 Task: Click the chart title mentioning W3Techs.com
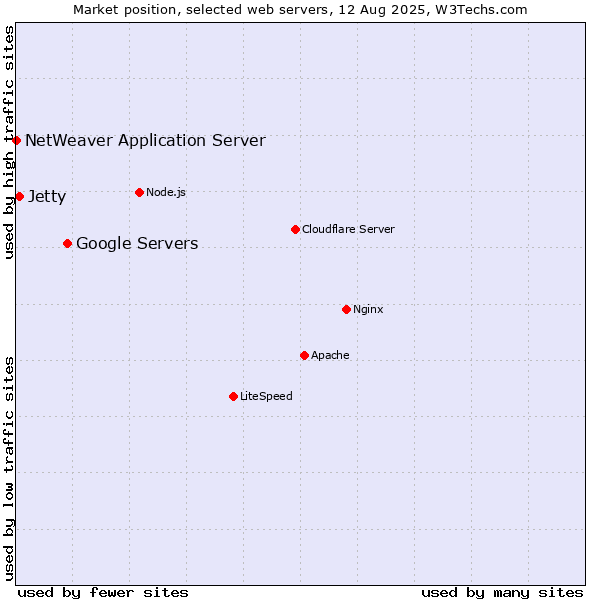(300, 10)
